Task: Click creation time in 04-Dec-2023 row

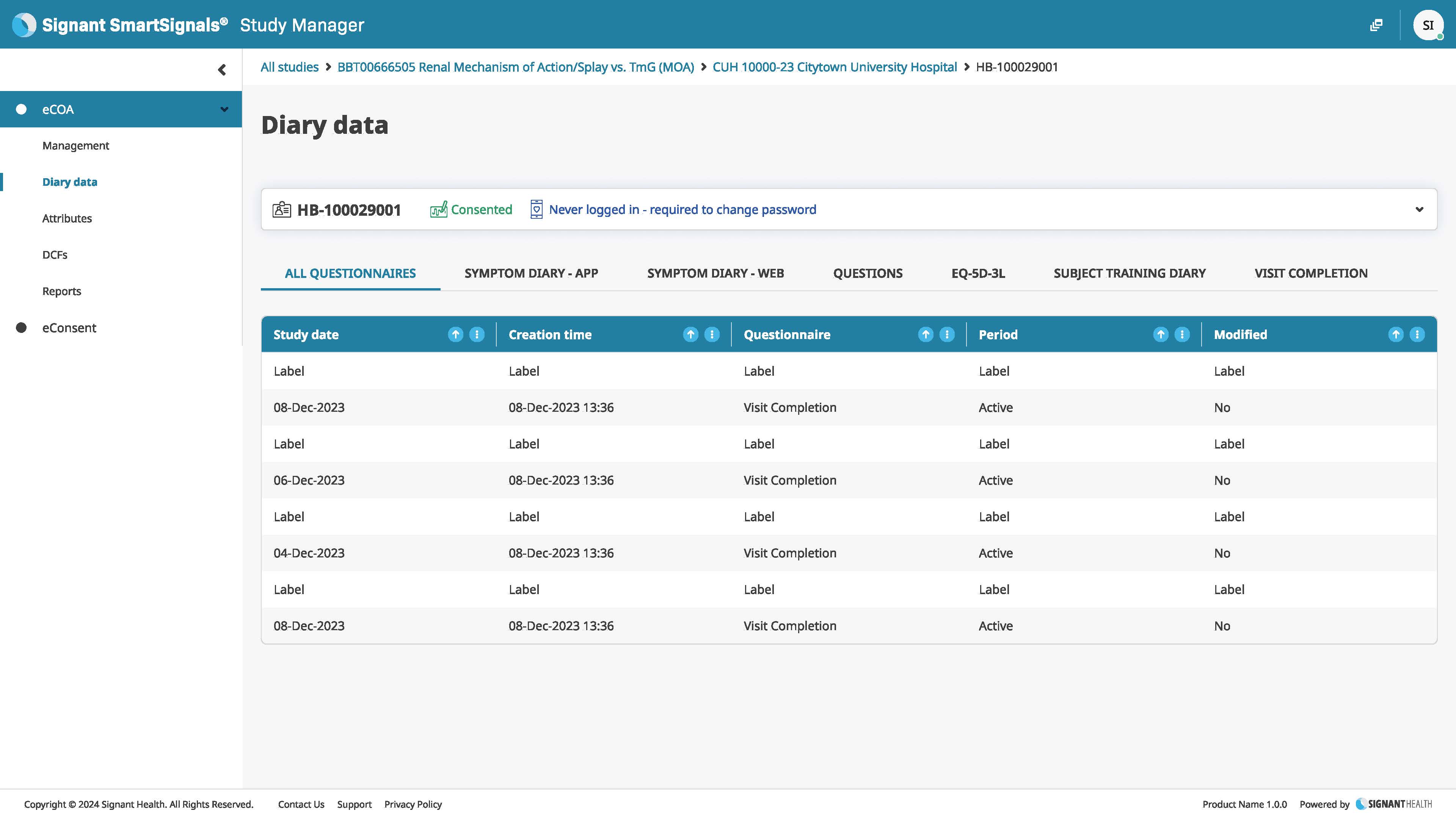Action: coord(561,553)
